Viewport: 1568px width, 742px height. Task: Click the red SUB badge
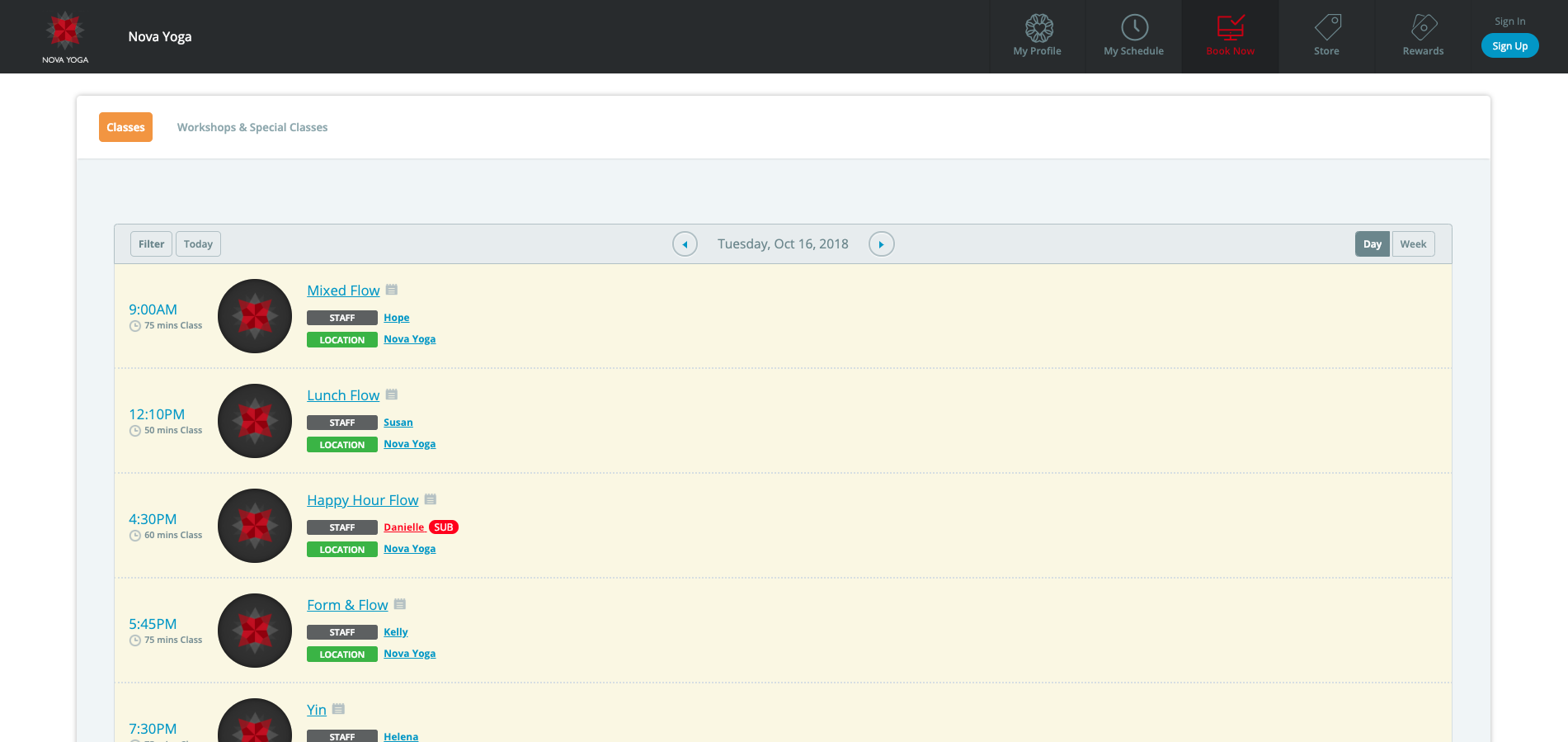tap(444, 527)
